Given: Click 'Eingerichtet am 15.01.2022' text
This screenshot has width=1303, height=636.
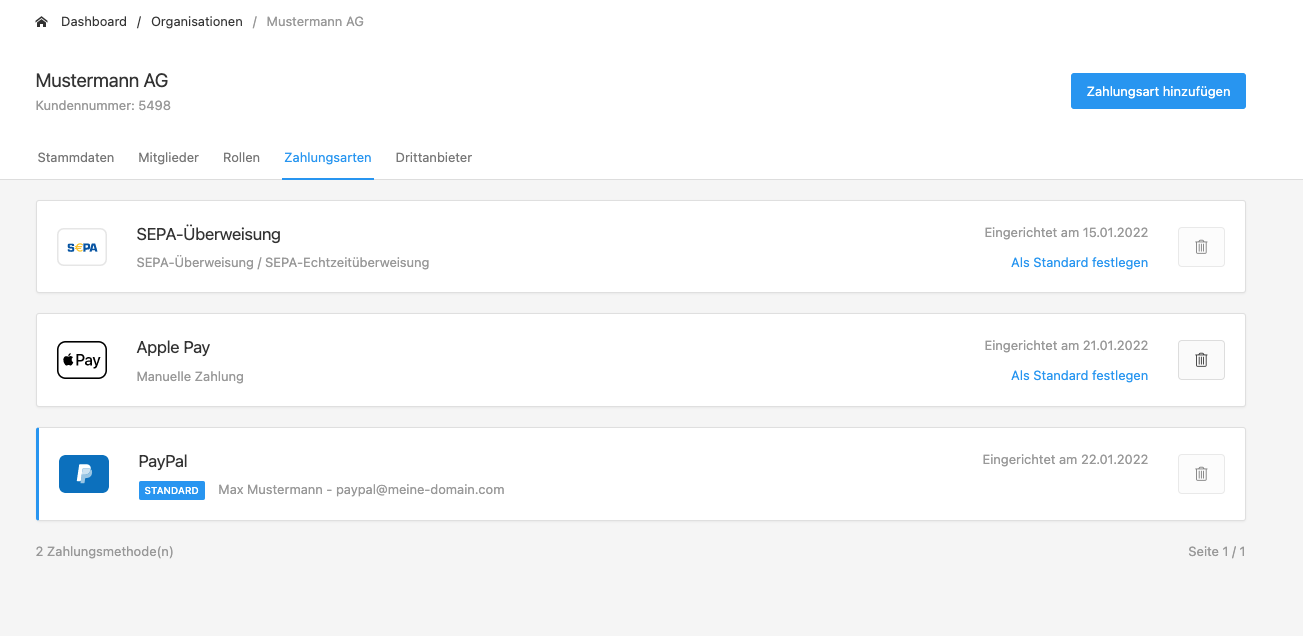Looking at the screenshot, I should tap(1066, 233).
